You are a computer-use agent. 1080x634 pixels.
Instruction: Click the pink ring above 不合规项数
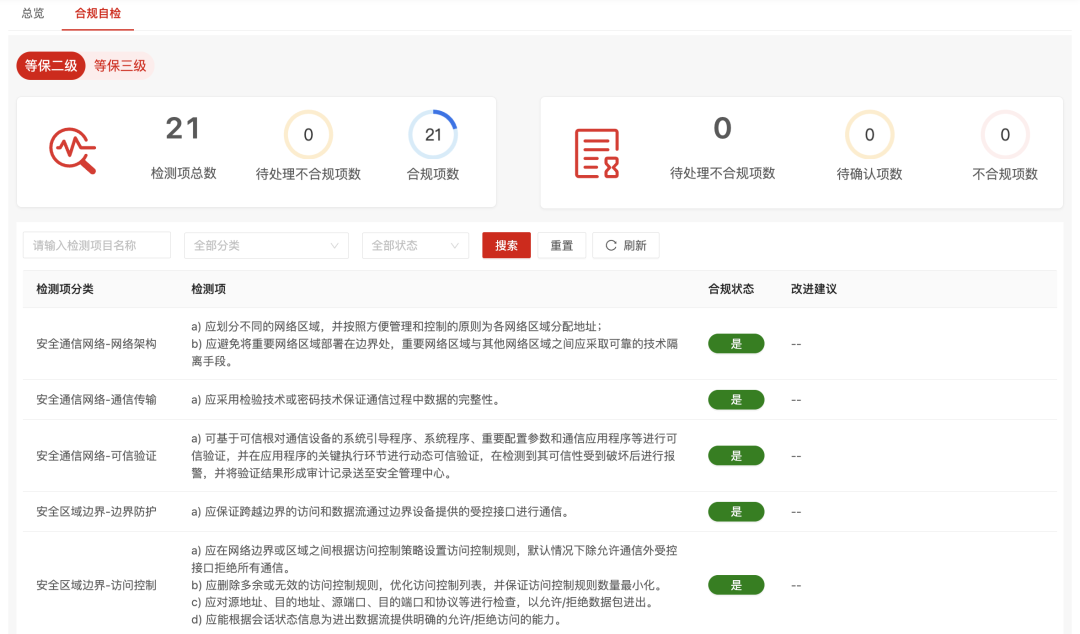[1005, 135]
